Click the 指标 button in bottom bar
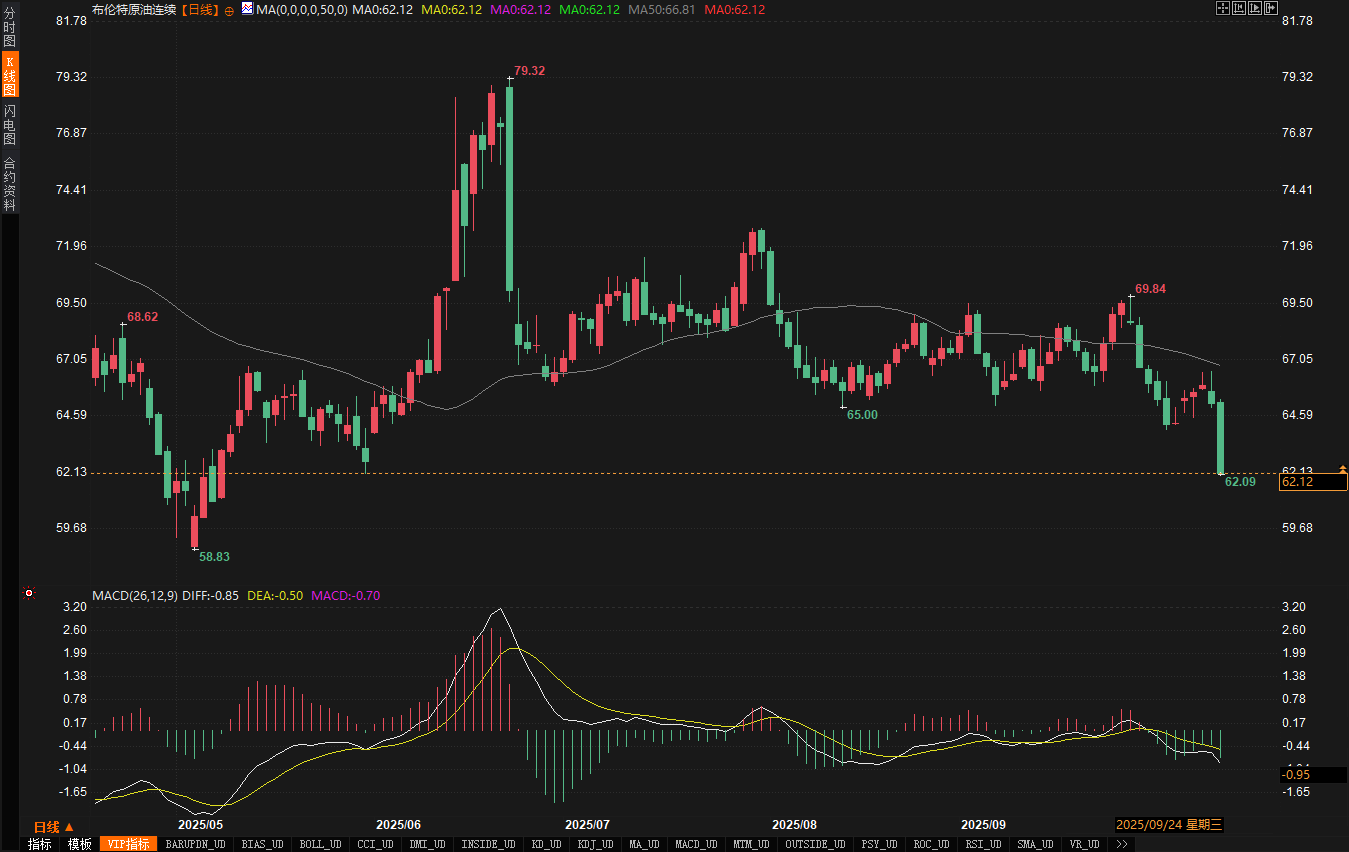Screen dimensions: 1349x852 click(x=39, y=844)
